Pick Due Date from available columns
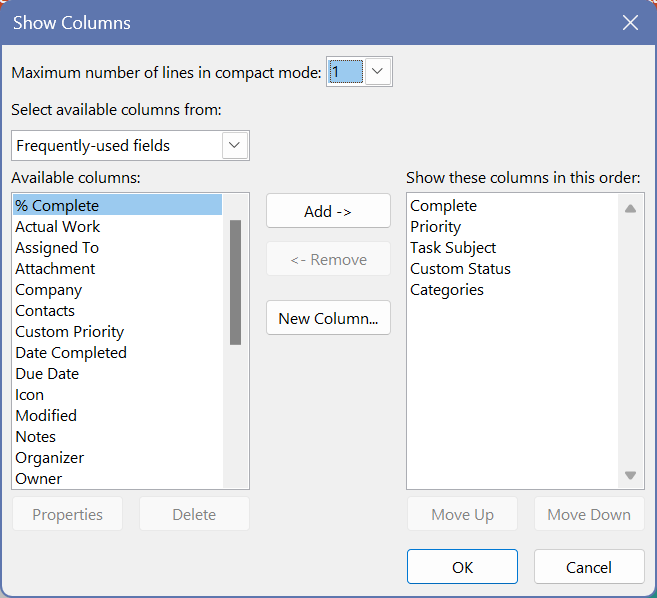 47,374
